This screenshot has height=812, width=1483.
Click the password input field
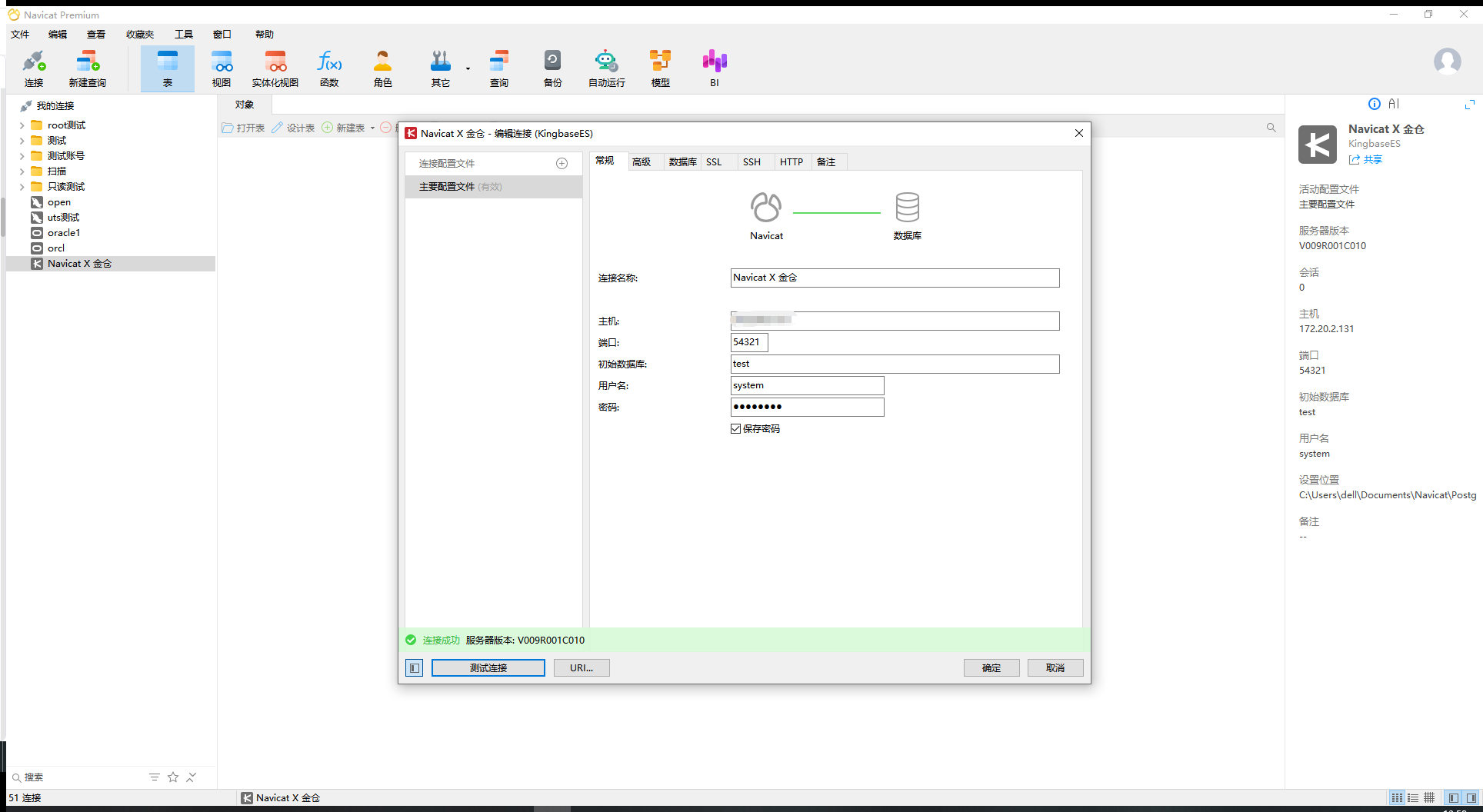[807, 407]
